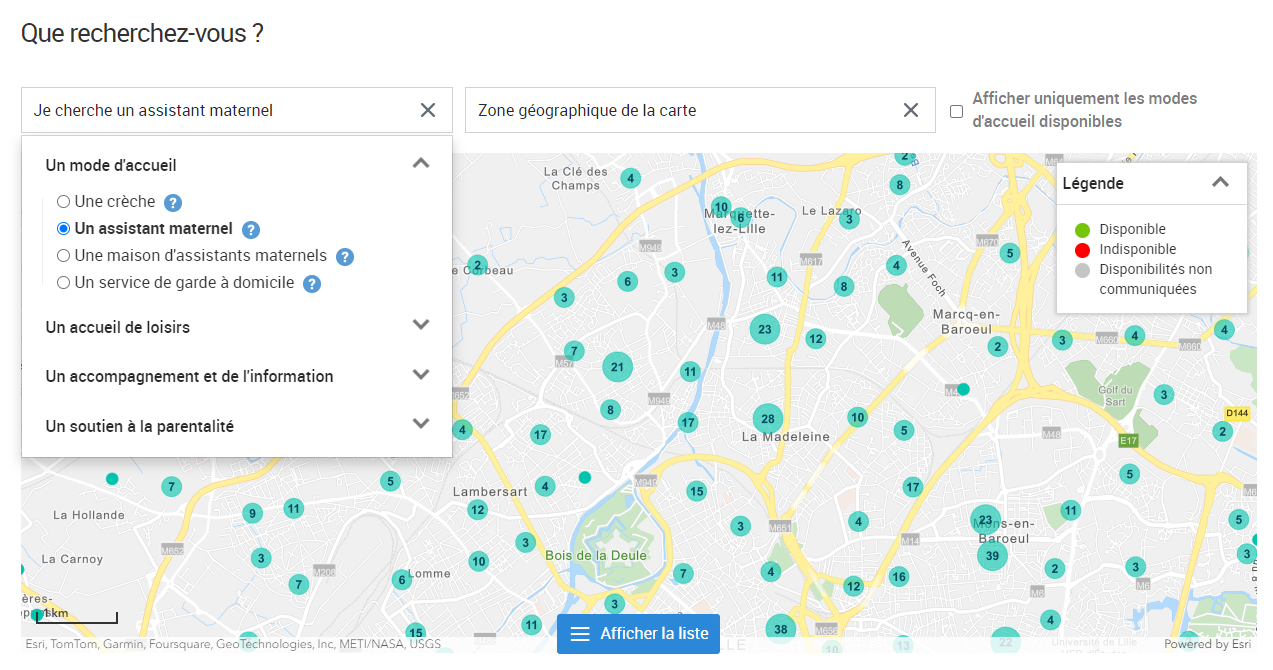This screenshot has width=1273, height=670.
Task: Select the cluster marker numbered 16
Action: [899, 577]
